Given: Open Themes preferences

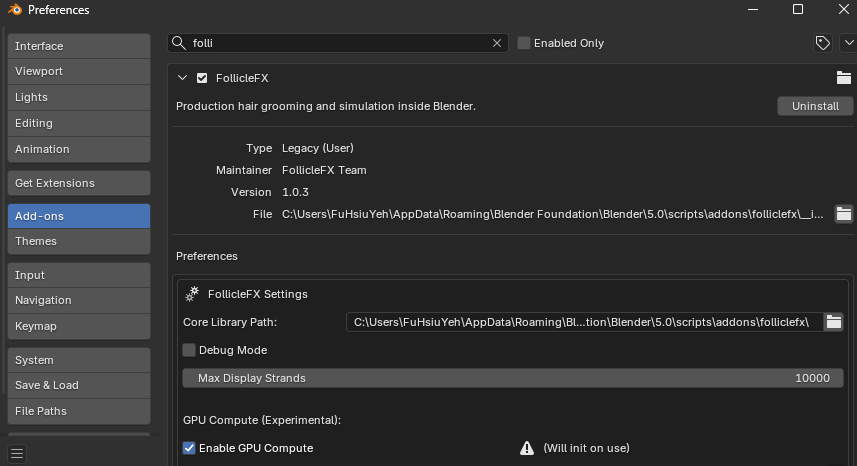Looking at the screenshot, I should 79,241.
